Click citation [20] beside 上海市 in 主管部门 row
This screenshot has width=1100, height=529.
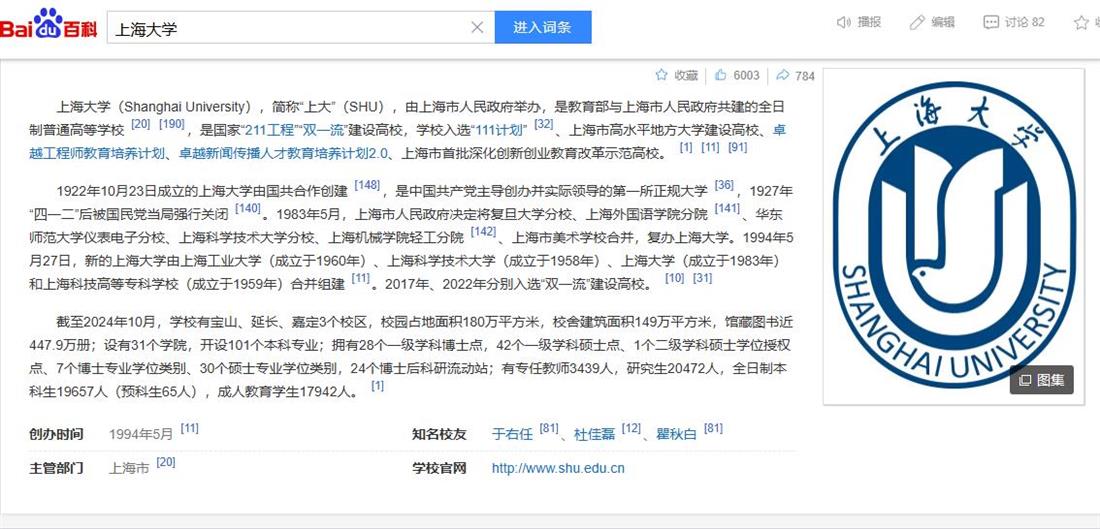pos(166,462)
